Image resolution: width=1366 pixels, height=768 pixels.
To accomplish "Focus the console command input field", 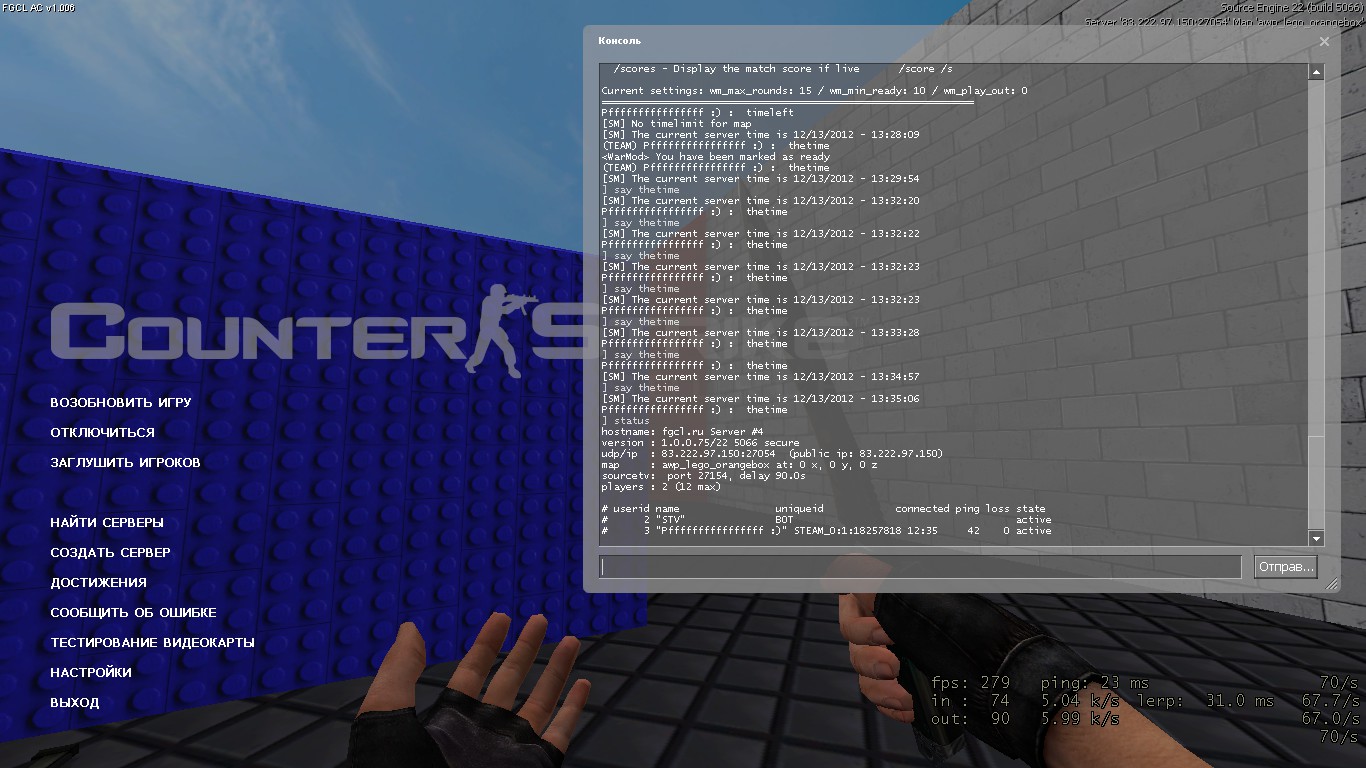I will [x=920, y=567].
